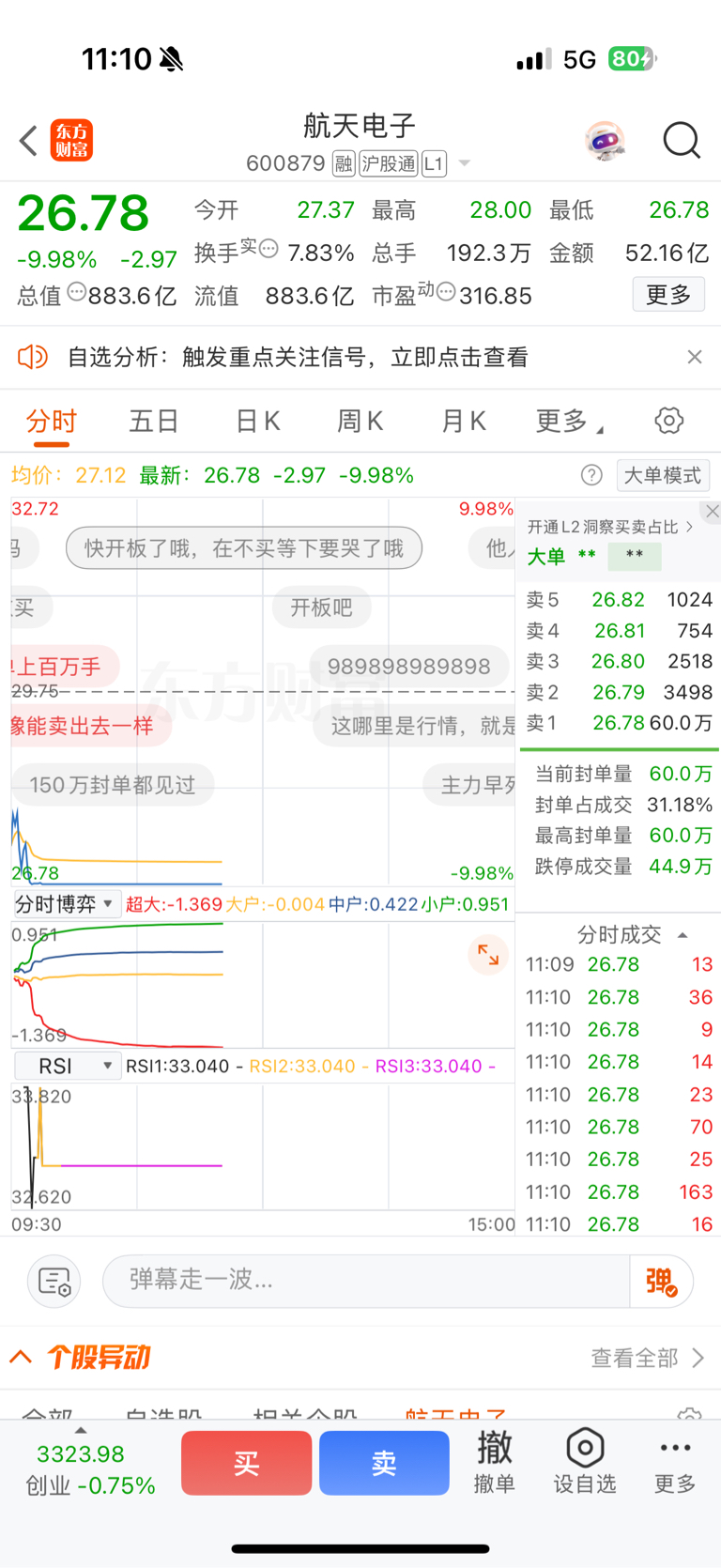Open 查看全部 link
Viewport: 721px width, 1568px height.
(x=648, y=1358)
